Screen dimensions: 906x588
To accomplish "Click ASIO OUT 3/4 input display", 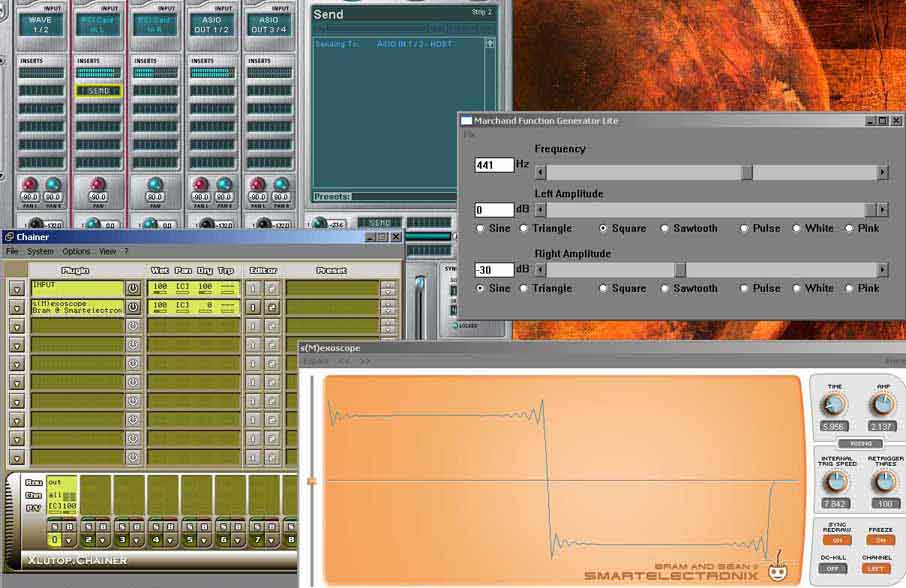I will (x=269, y=24).
